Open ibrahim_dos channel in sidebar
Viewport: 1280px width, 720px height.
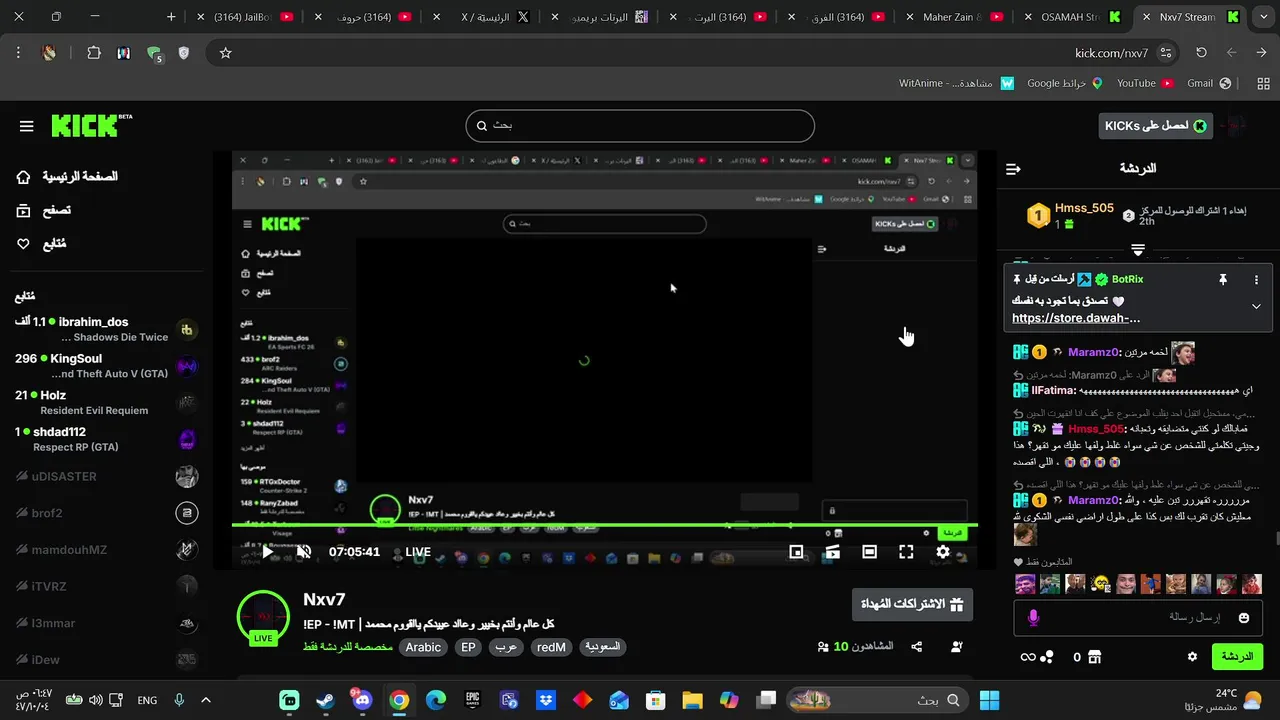click(105, 329)
